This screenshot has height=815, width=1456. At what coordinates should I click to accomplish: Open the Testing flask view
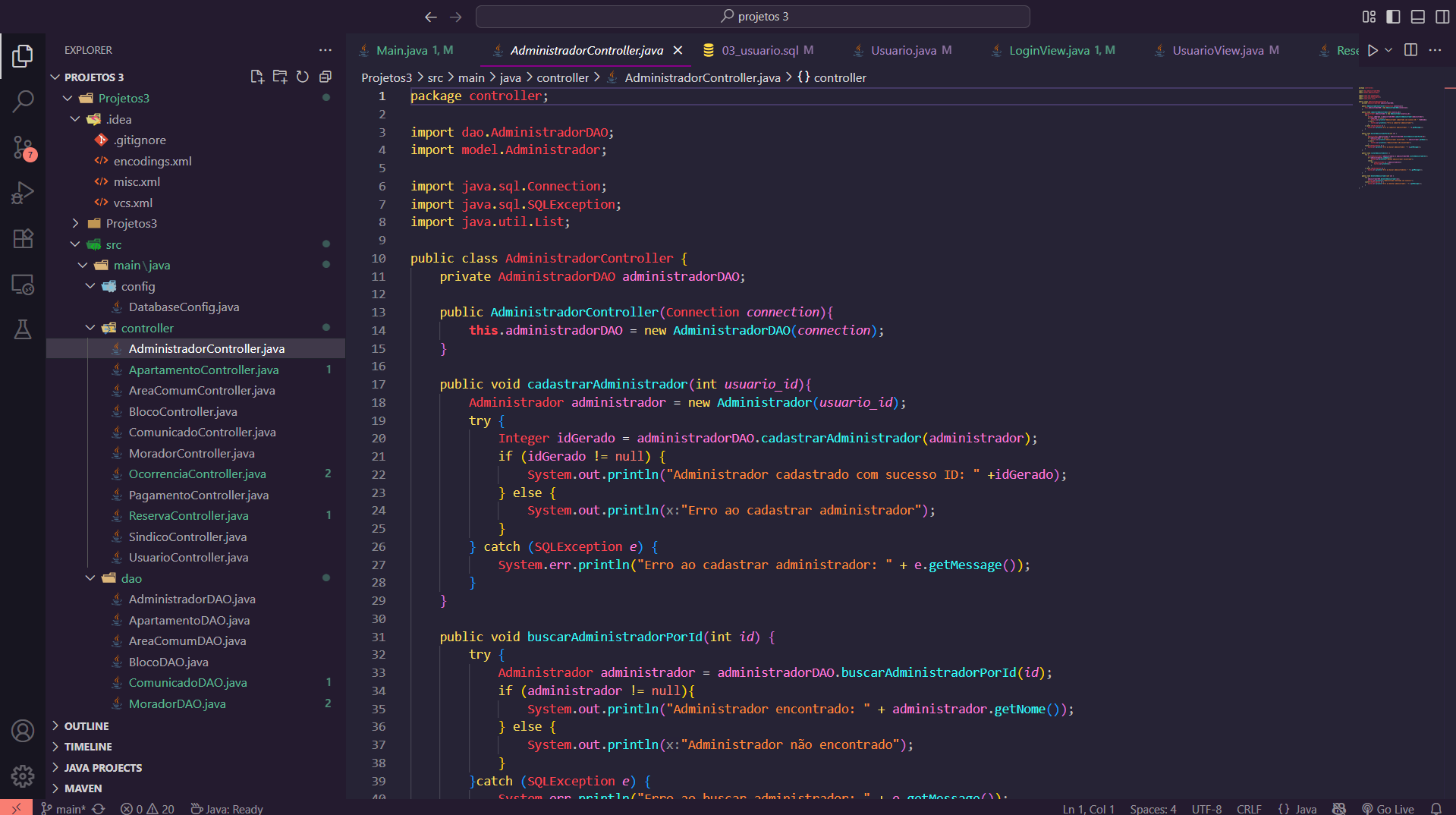click(x=23, y=329)
